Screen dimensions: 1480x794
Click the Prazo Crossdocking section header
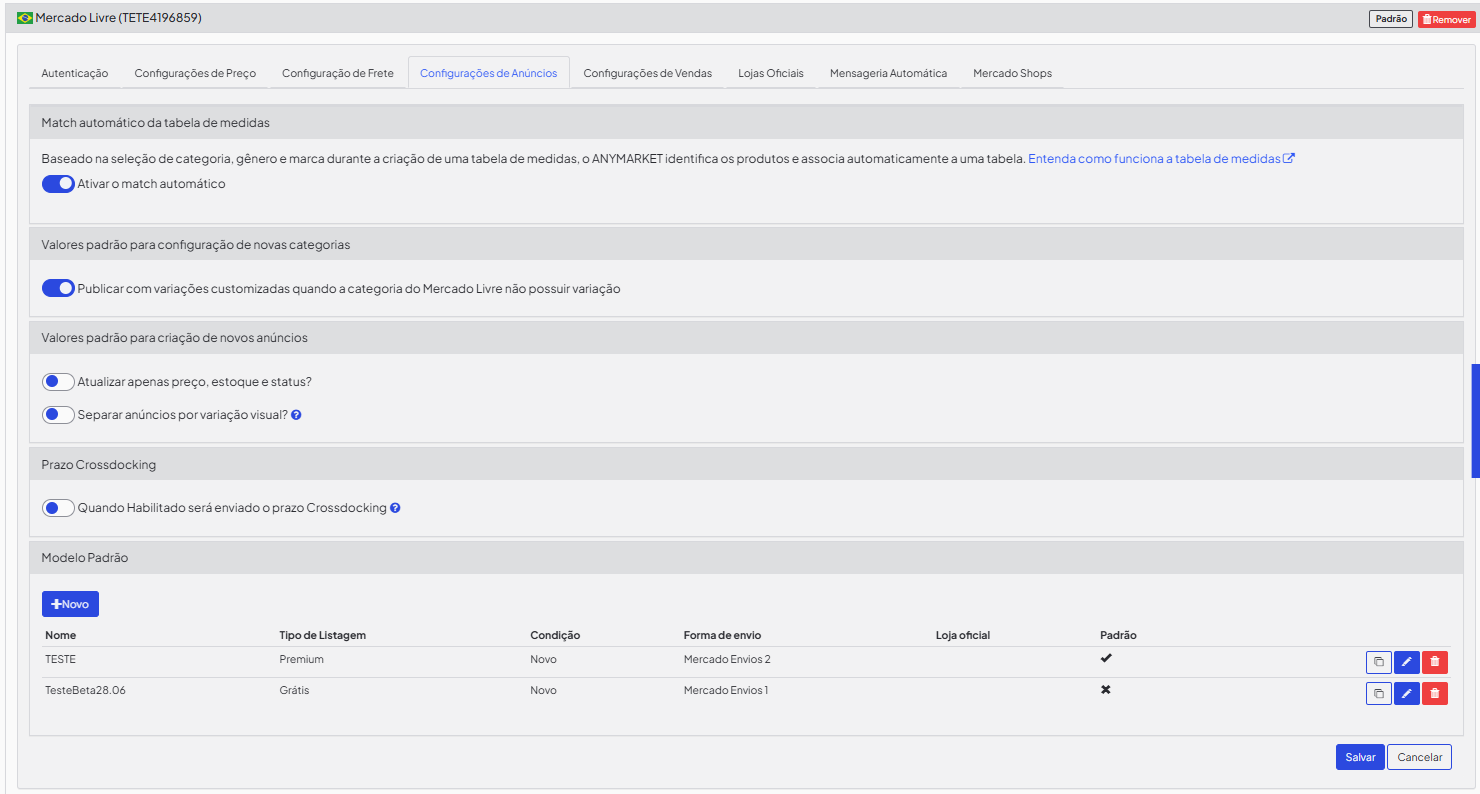tap(746, 465)
